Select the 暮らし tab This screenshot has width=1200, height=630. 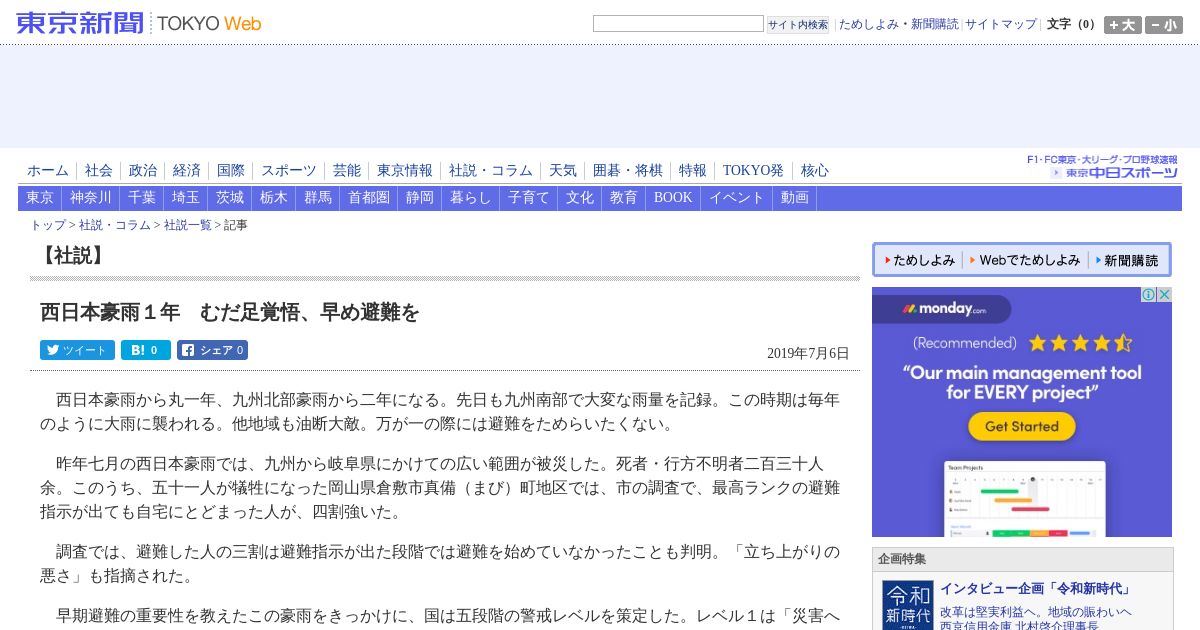pos(471,198)
